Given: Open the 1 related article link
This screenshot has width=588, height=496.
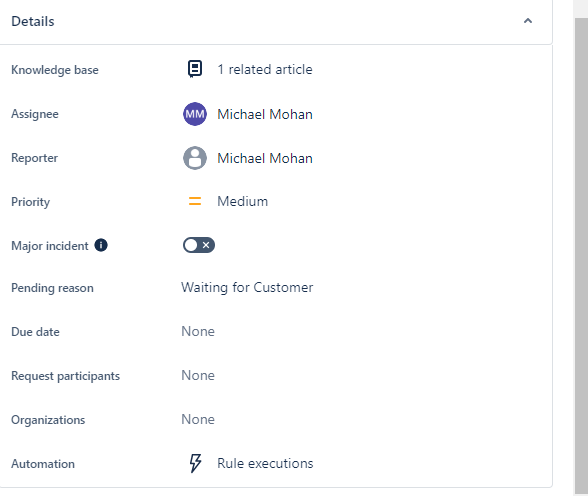Looking at the screenshot, I should tap(265, 69).
